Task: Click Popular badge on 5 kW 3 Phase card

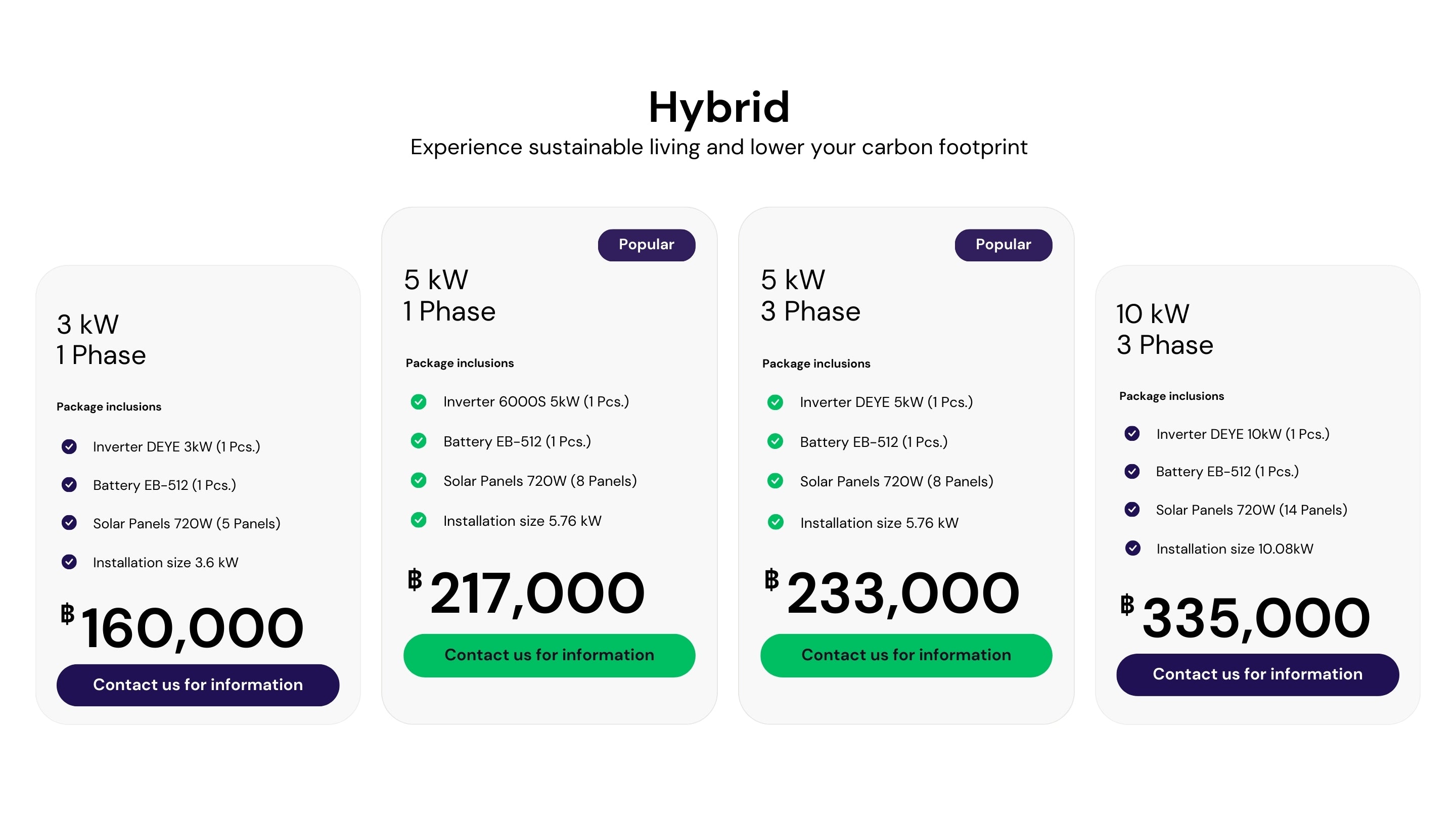Action: [1003, 245]
